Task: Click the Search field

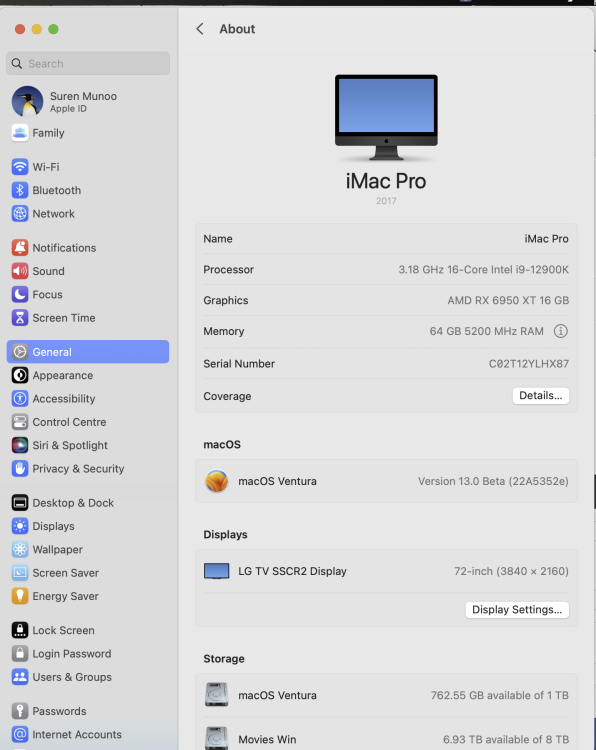Action: click(88, 63)
